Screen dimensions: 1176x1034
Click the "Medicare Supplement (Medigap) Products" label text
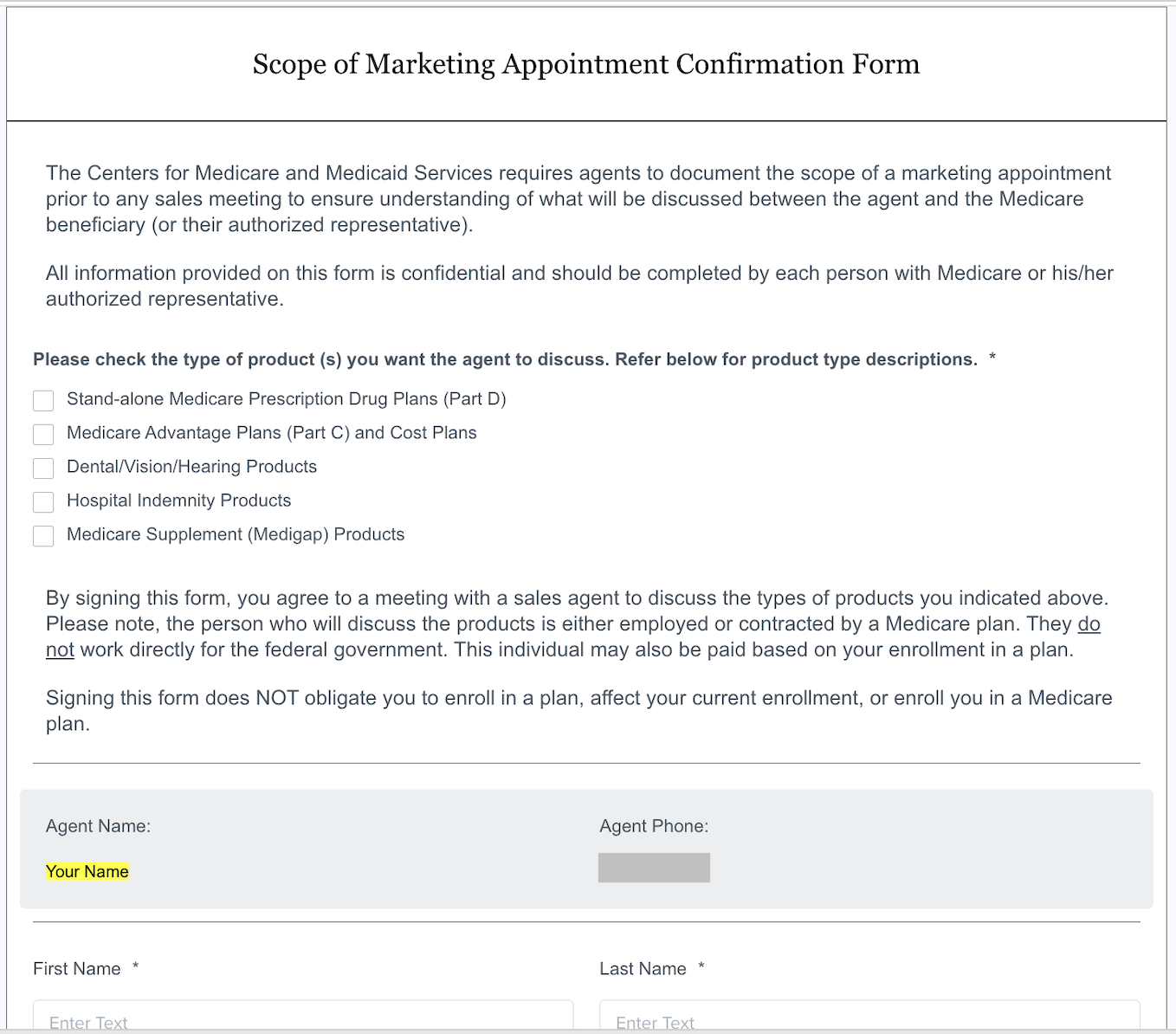pos(236,534)
